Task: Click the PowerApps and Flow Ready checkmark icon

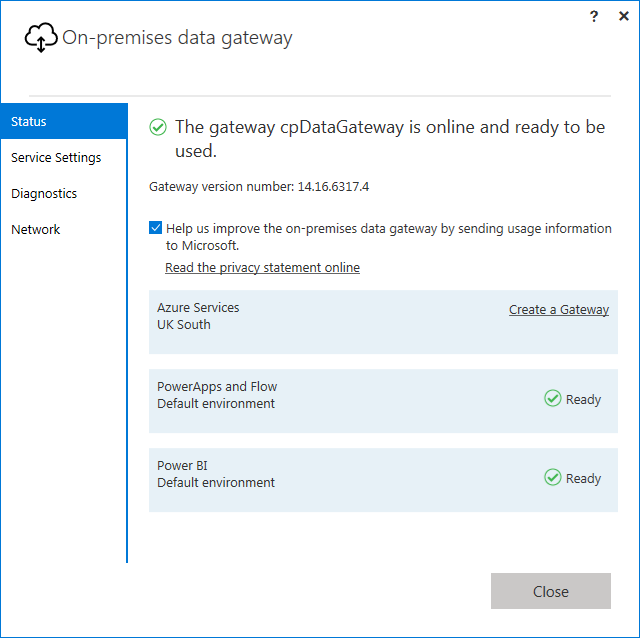Action: [x=552, y=399]
